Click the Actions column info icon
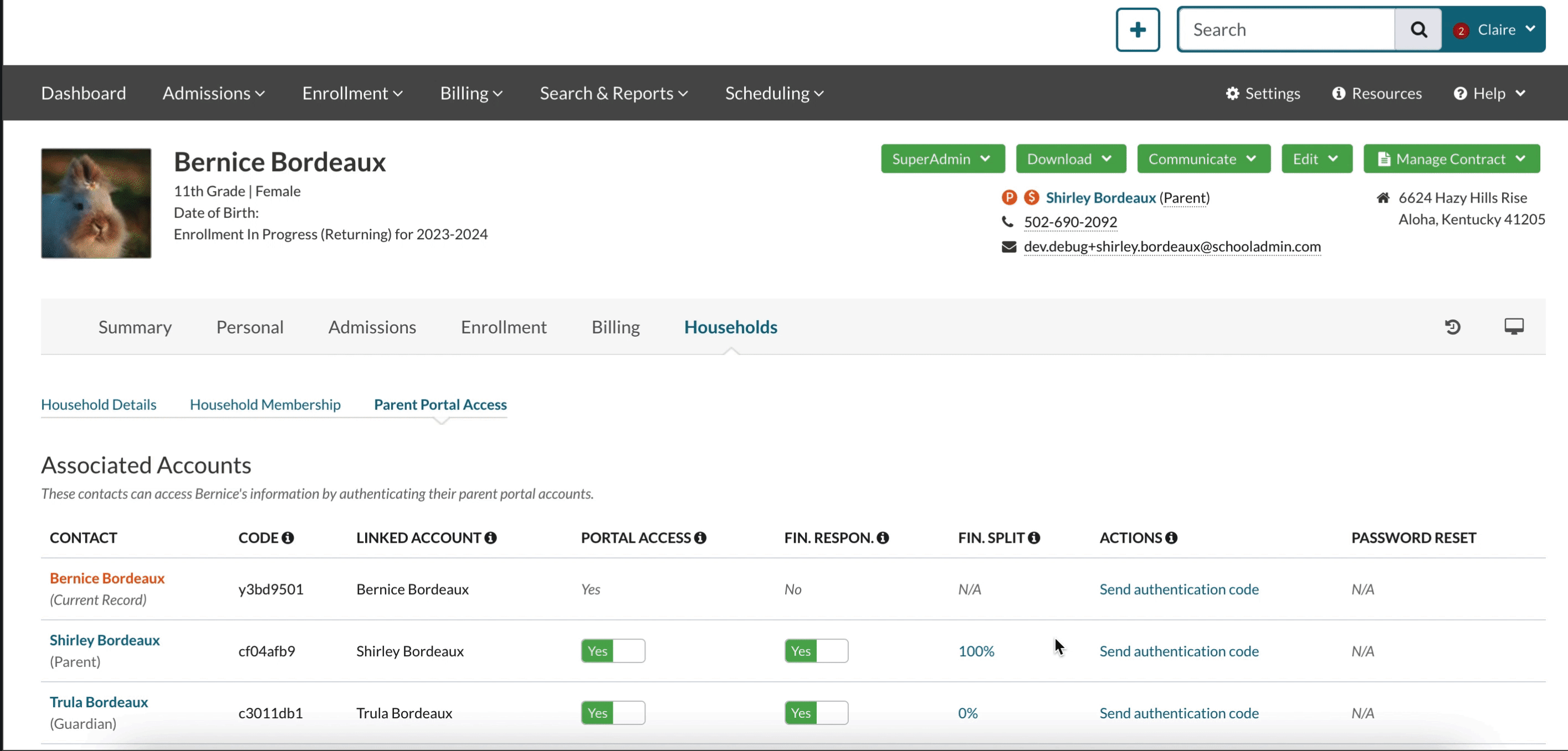1568x751 pixels. (x=1172, y=538)
